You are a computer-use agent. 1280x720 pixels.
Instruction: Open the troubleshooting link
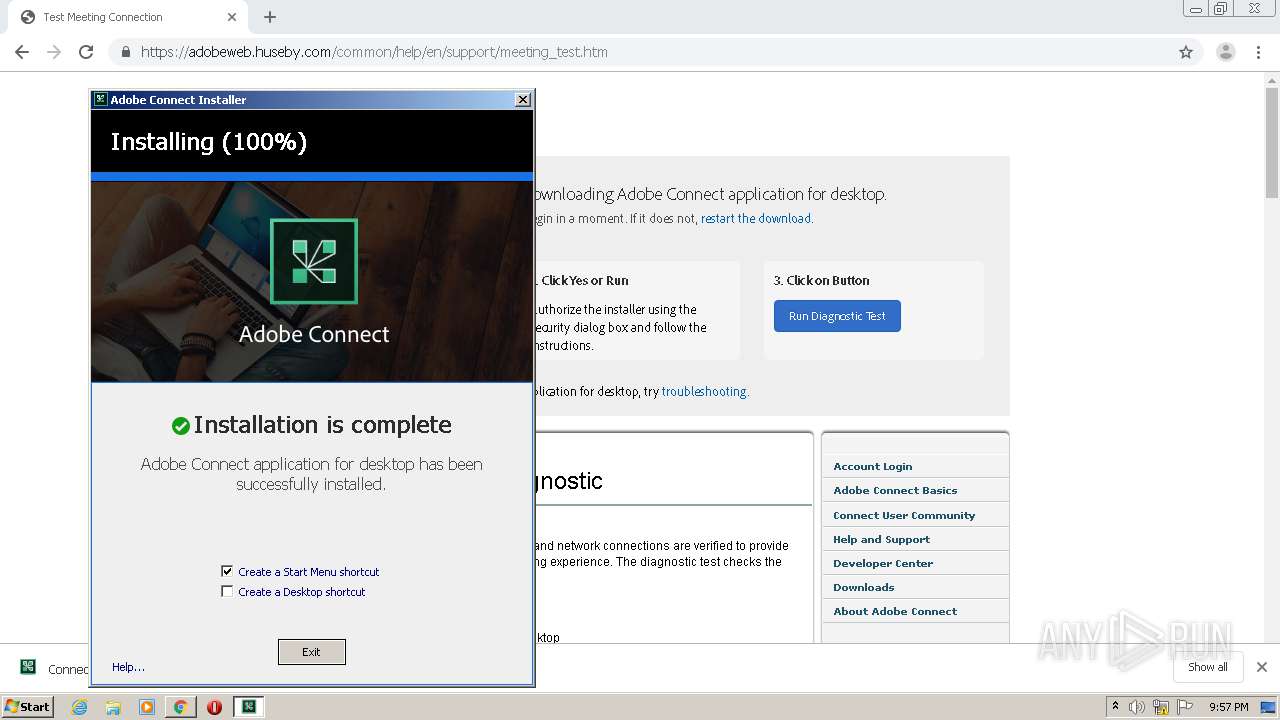click(x=704, y=391)
